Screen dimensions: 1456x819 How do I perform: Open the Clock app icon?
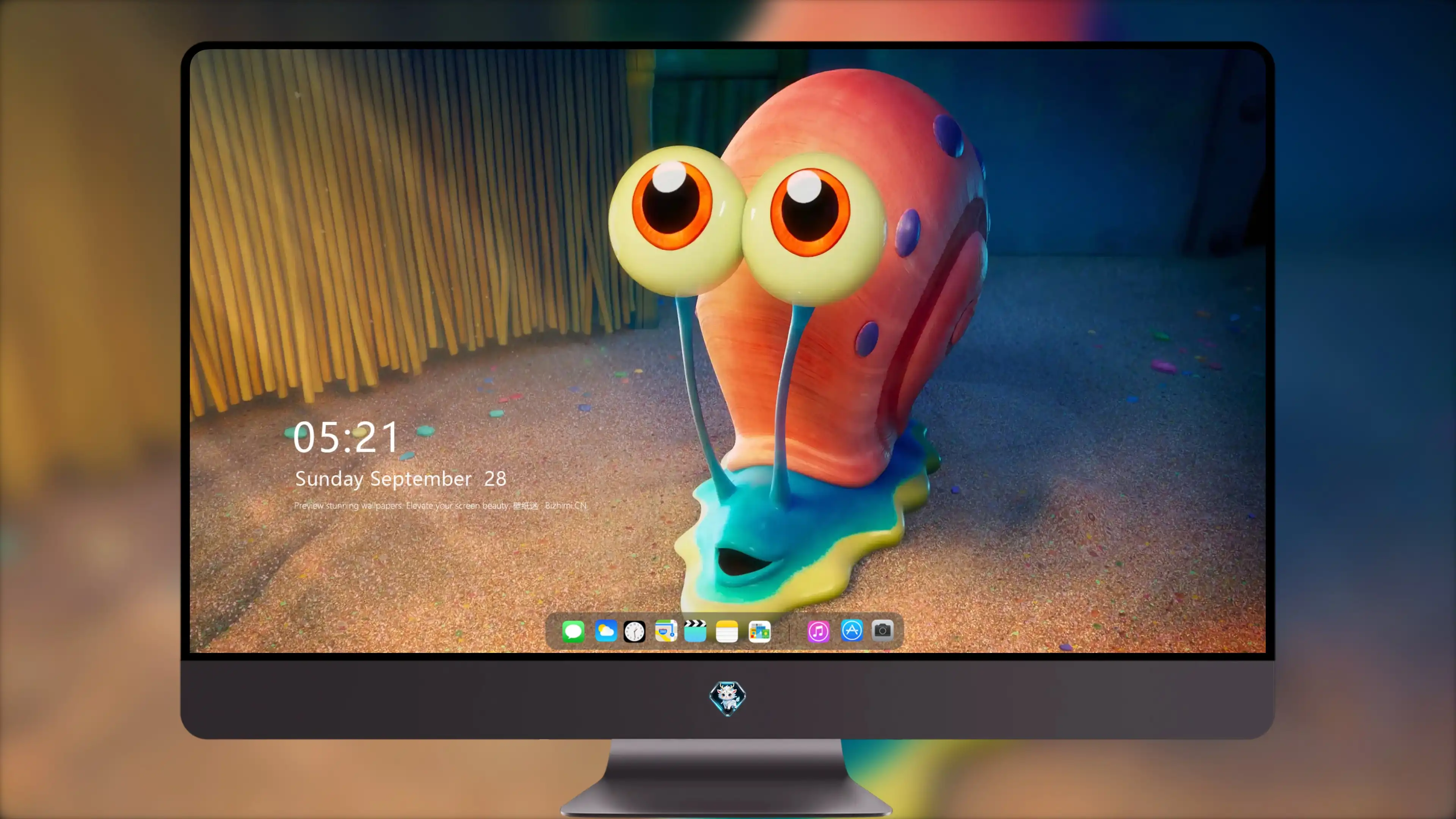634,631
